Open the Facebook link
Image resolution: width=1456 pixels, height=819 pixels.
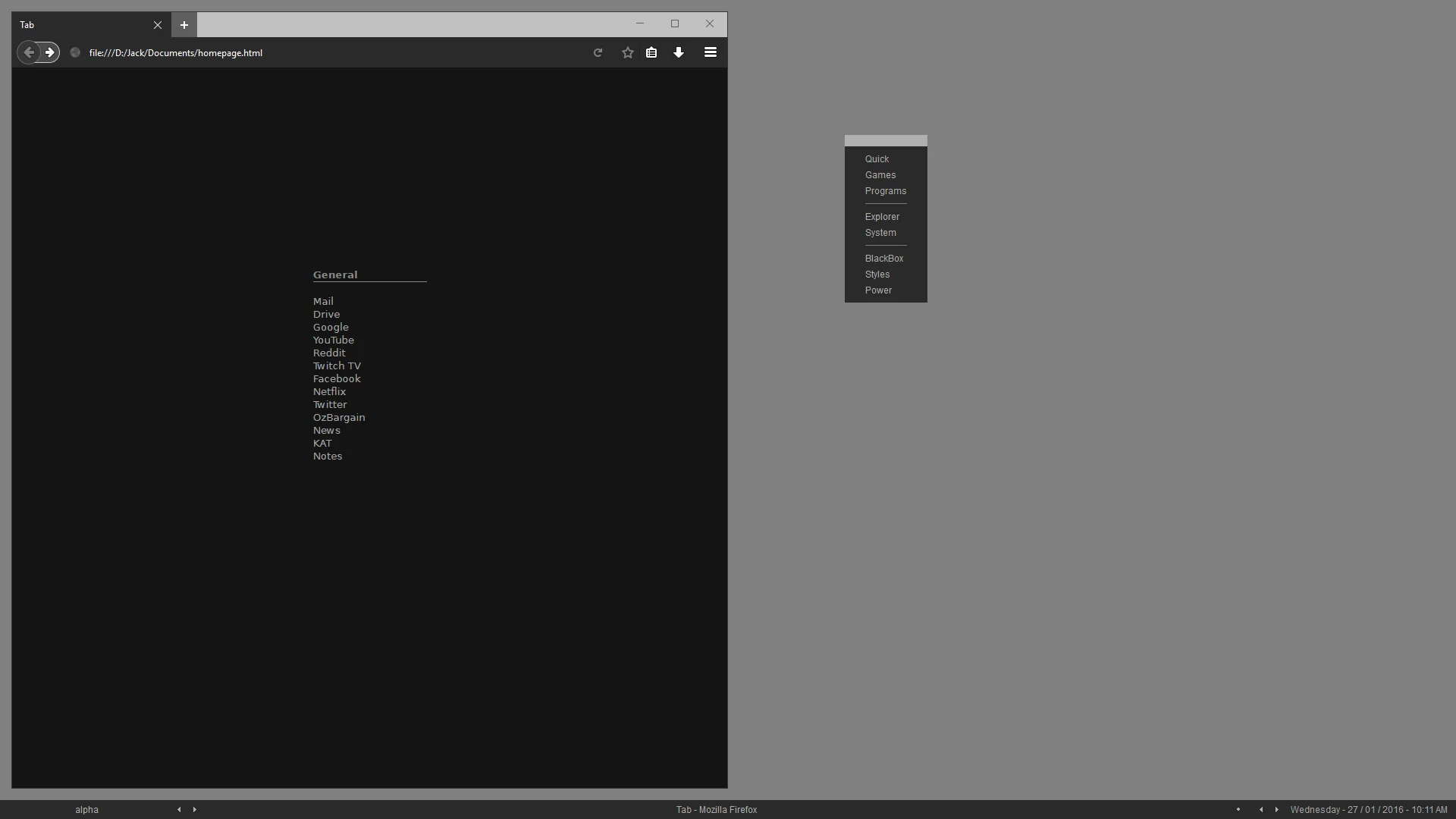(337, 378)
